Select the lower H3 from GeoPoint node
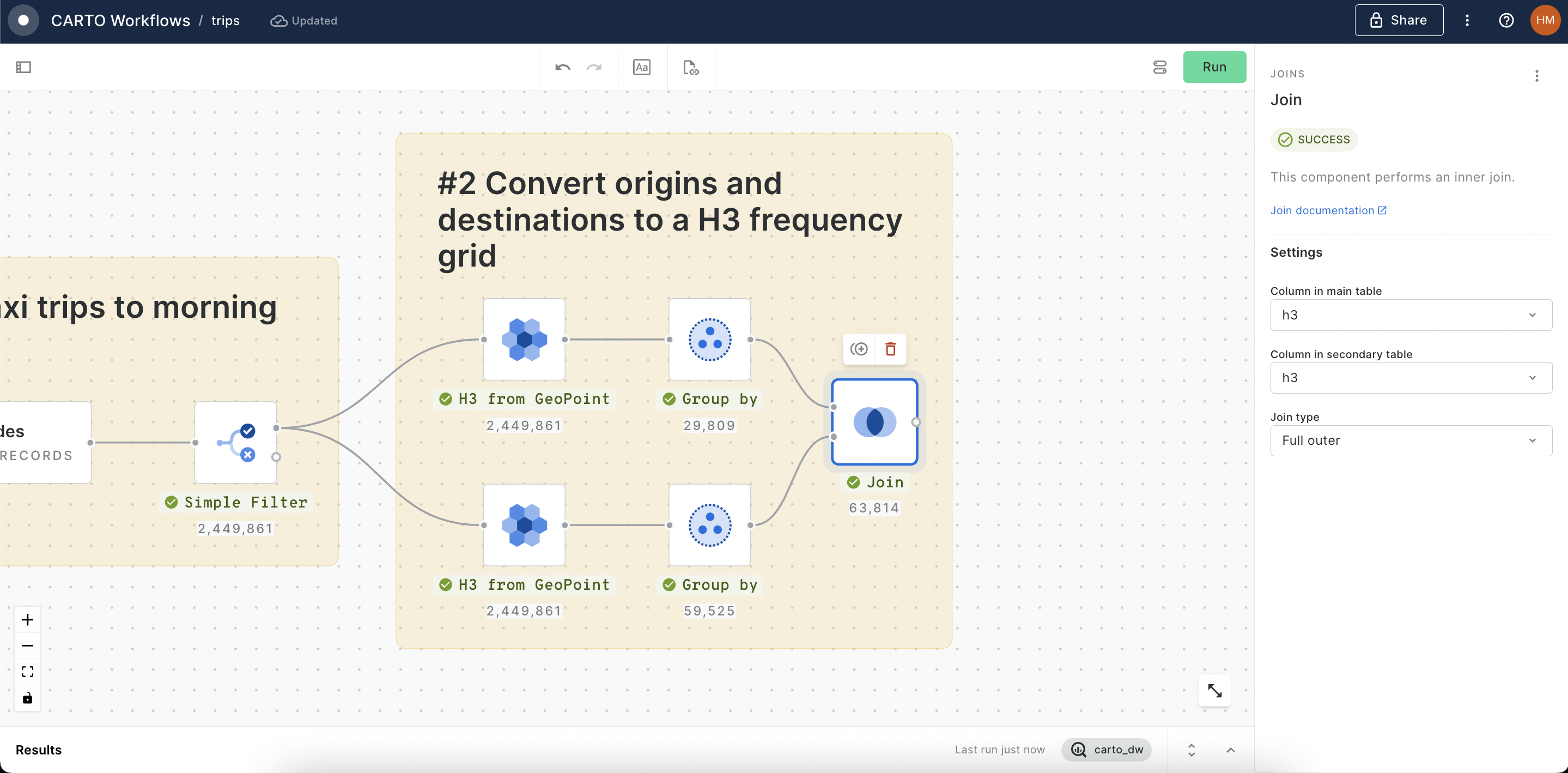Screen dimensions: 1568x773 coord(524,525)
